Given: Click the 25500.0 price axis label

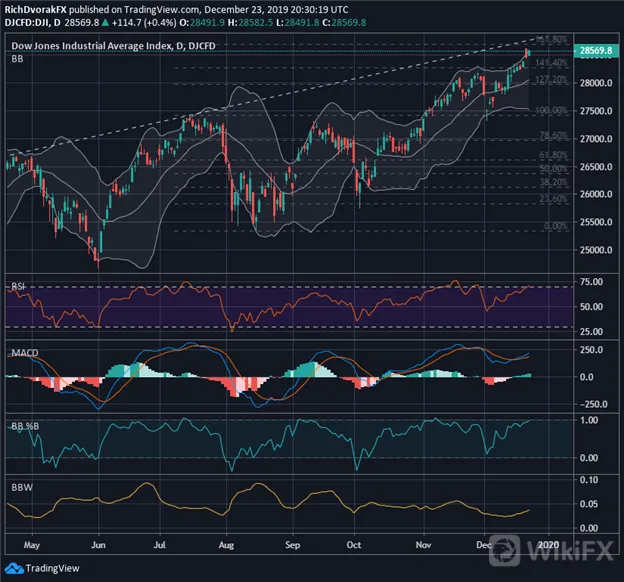Looking at the screenshot, I should coord(596,222).
